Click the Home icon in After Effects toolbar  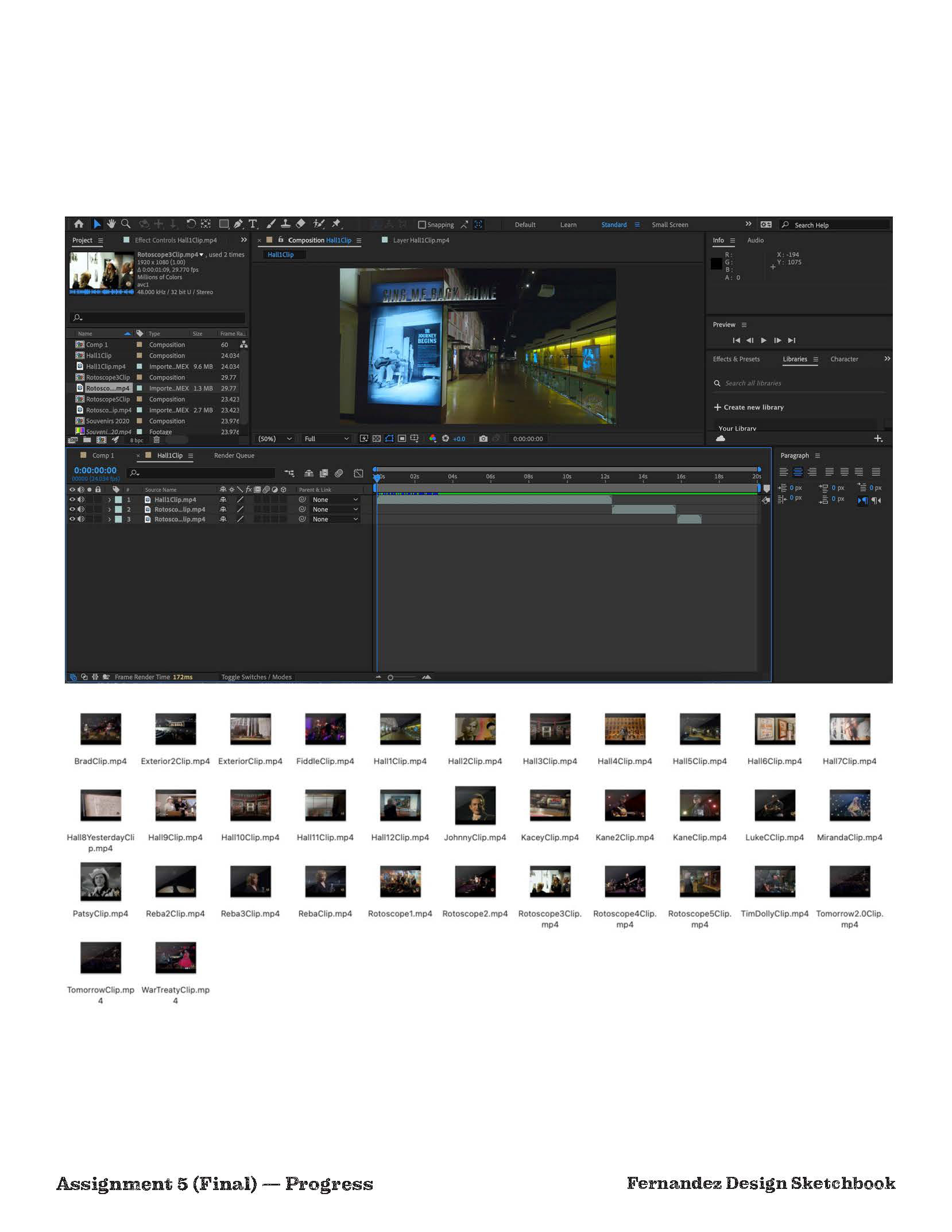[x=79, y=224]
